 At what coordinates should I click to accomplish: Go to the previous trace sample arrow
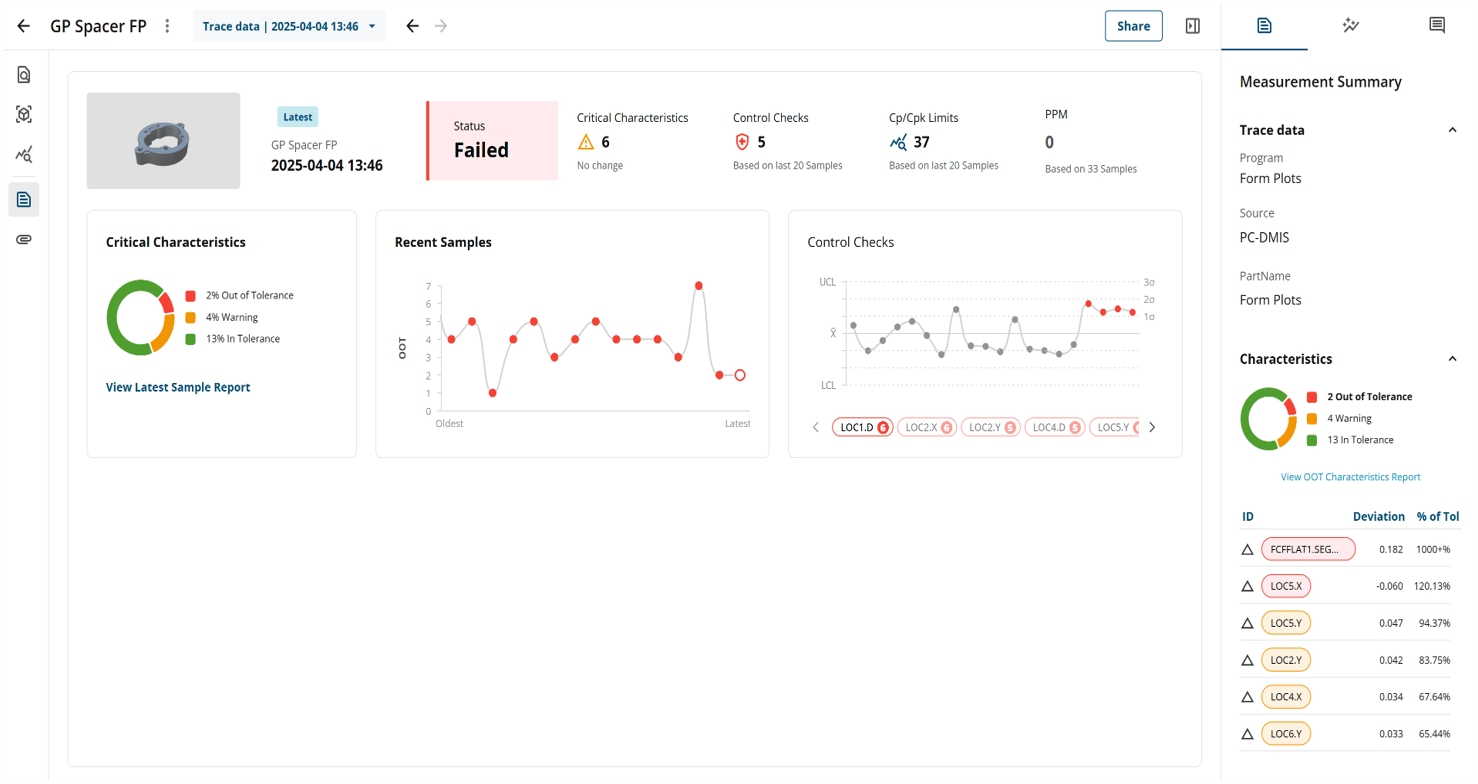pos(412,26)
